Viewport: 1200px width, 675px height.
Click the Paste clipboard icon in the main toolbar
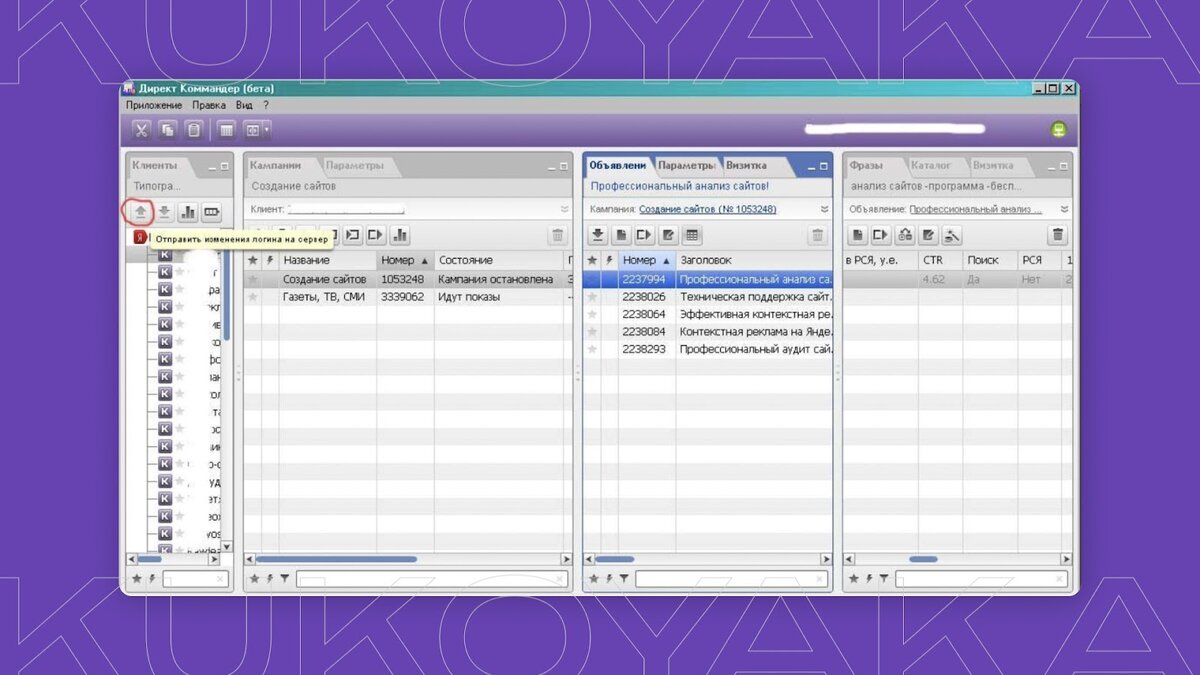click(x=194, y=130)
